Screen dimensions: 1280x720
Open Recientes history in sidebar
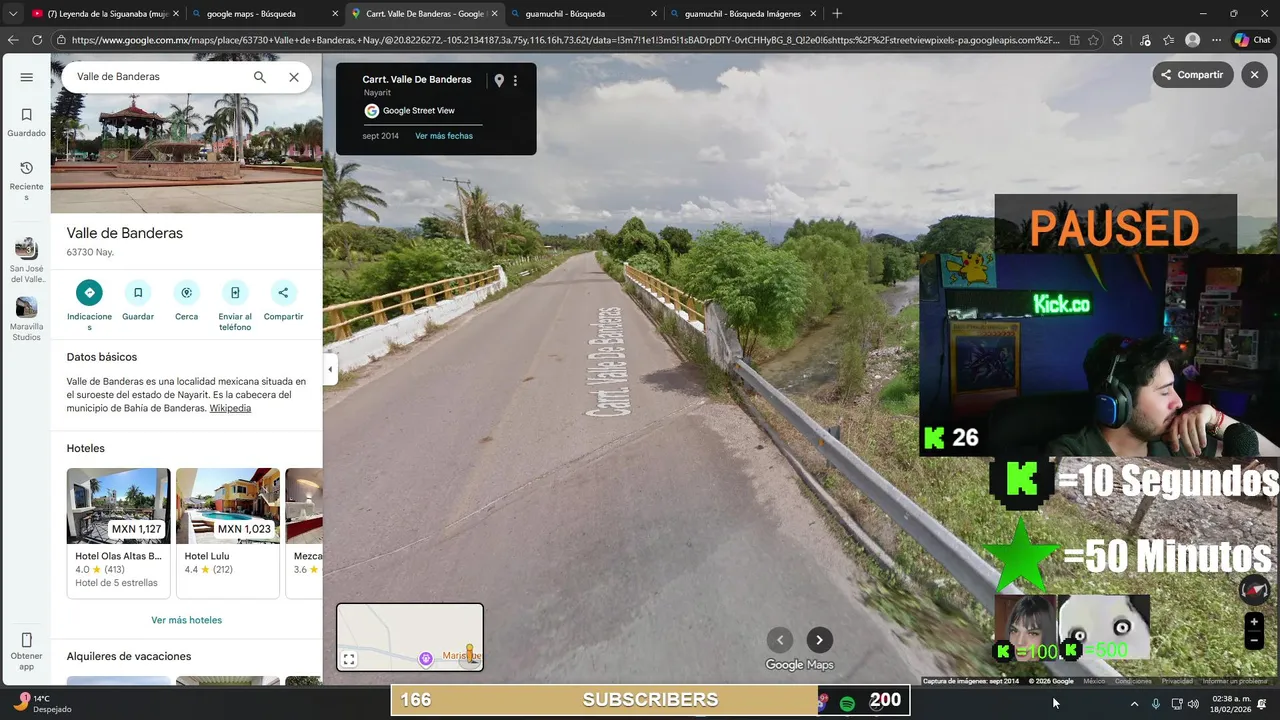[x=27, y=180]
